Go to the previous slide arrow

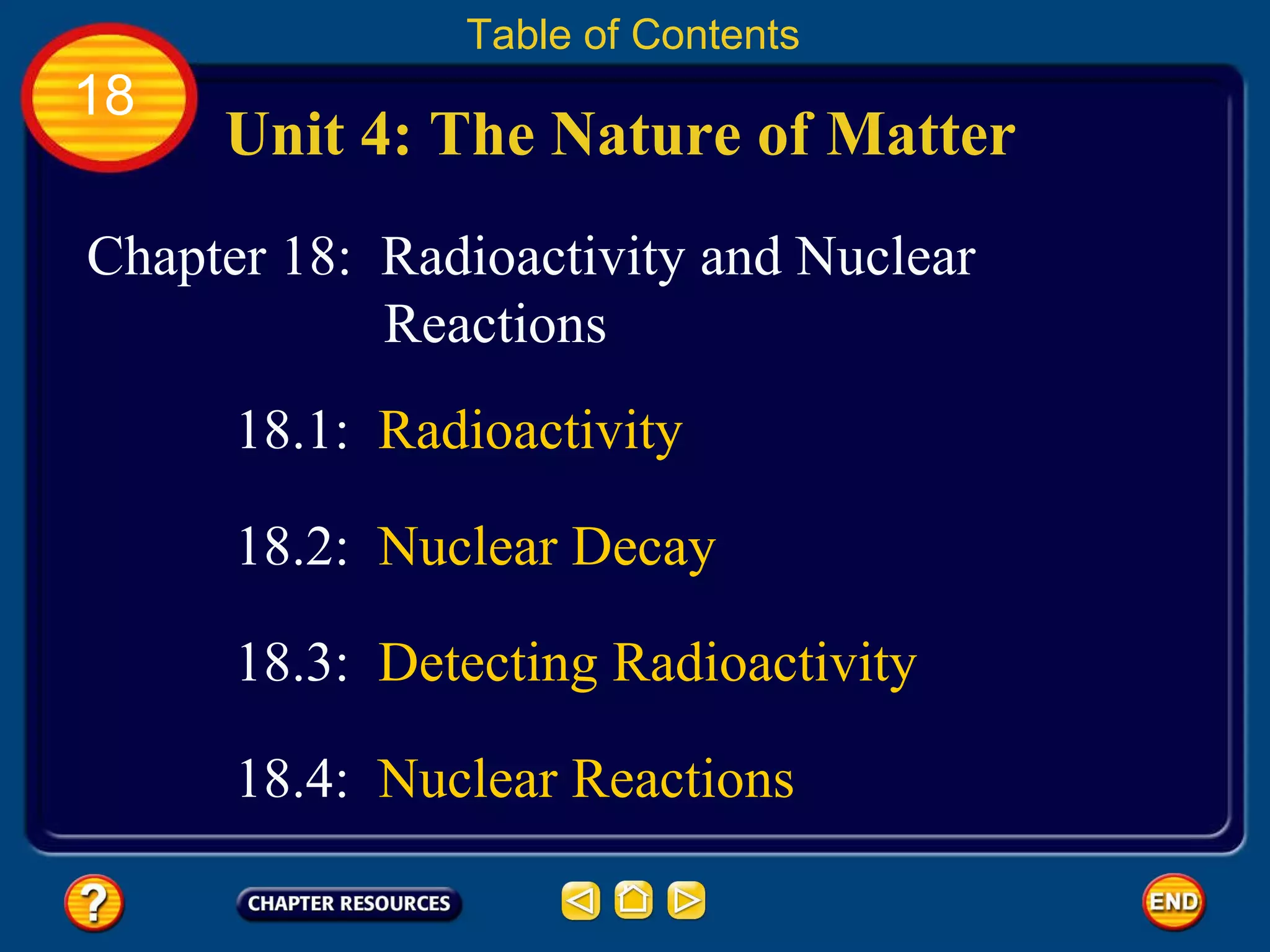580,901
